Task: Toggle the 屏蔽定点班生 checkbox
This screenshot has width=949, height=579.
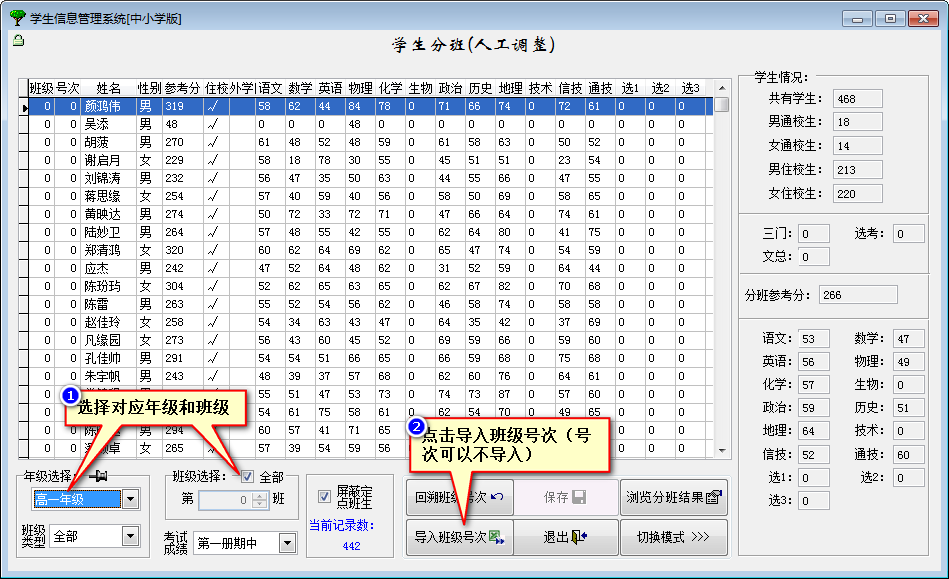Action: 323,497
